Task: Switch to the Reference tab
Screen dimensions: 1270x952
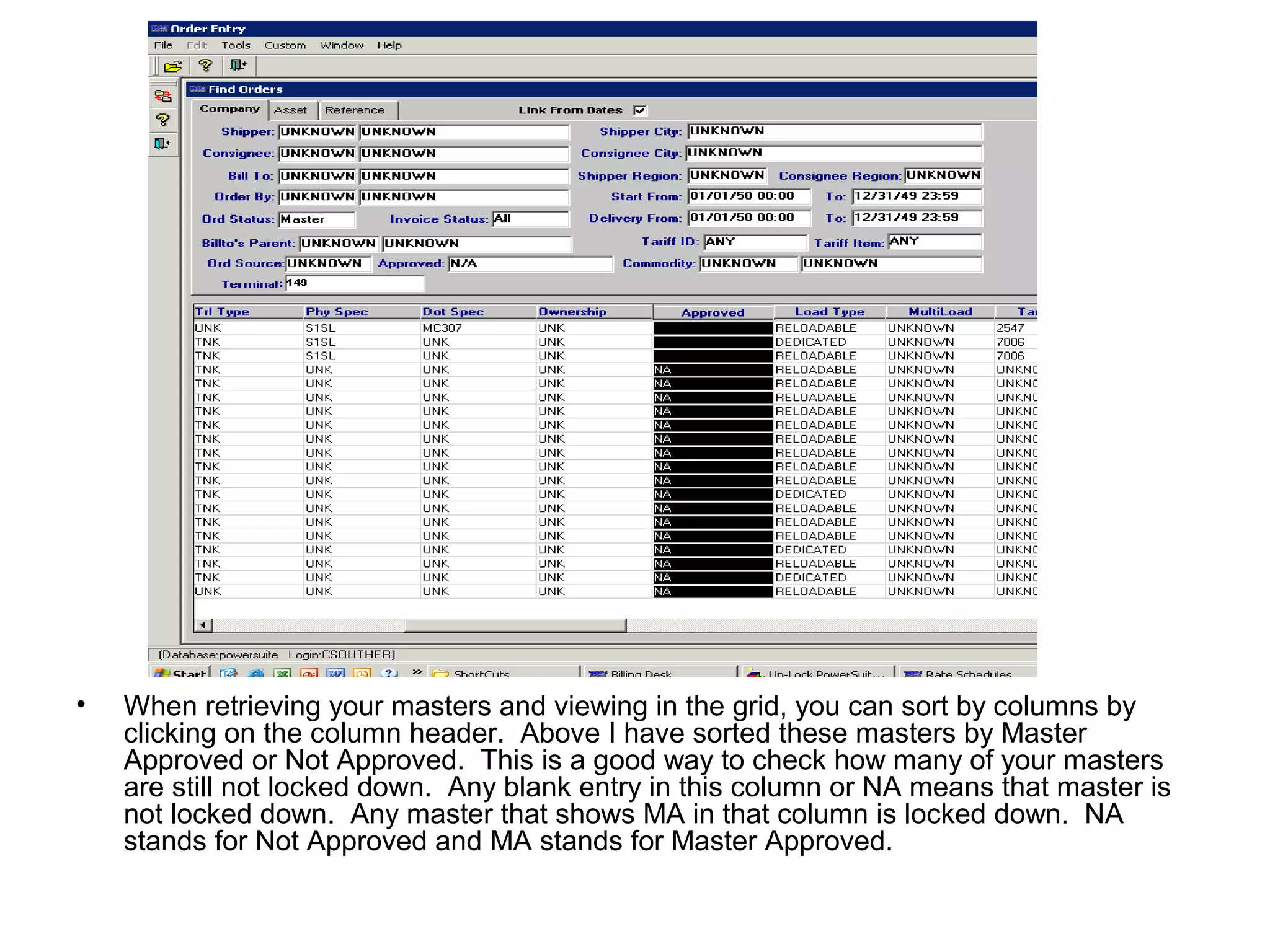Action: (x=355, y=110)
